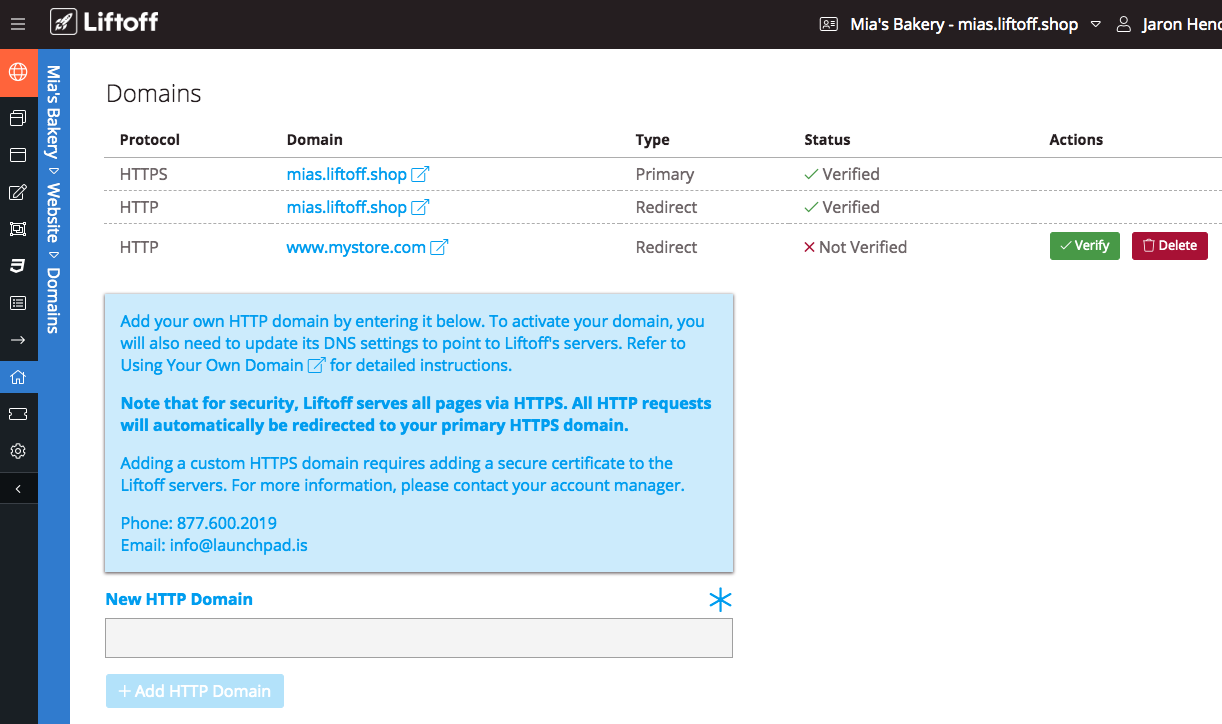Collapse the sidebar with the chevron

(x=18, y=489)
